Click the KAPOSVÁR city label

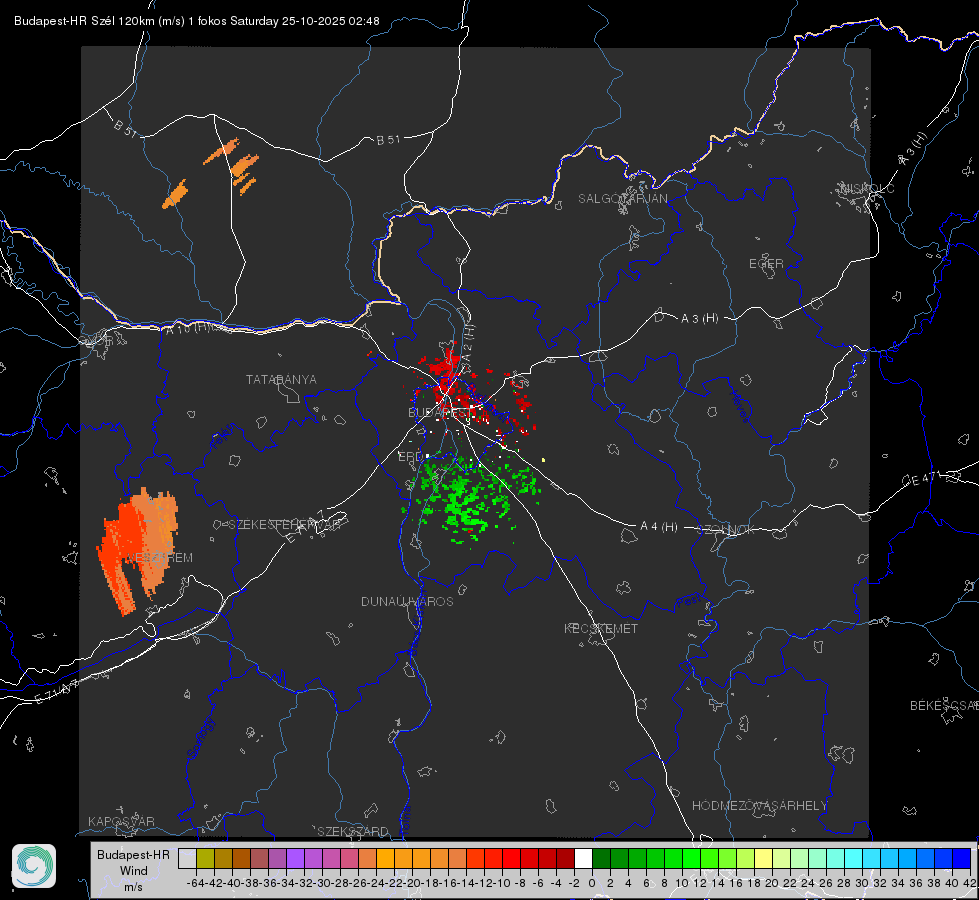pyautogui.click(x=121, y=821)
